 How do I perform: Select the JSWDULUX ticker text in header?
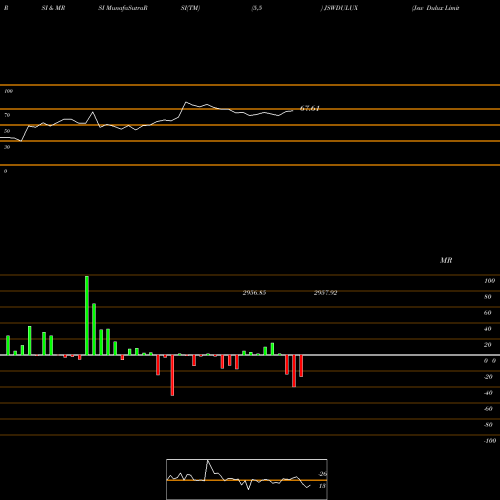click(x=341, y=8)
